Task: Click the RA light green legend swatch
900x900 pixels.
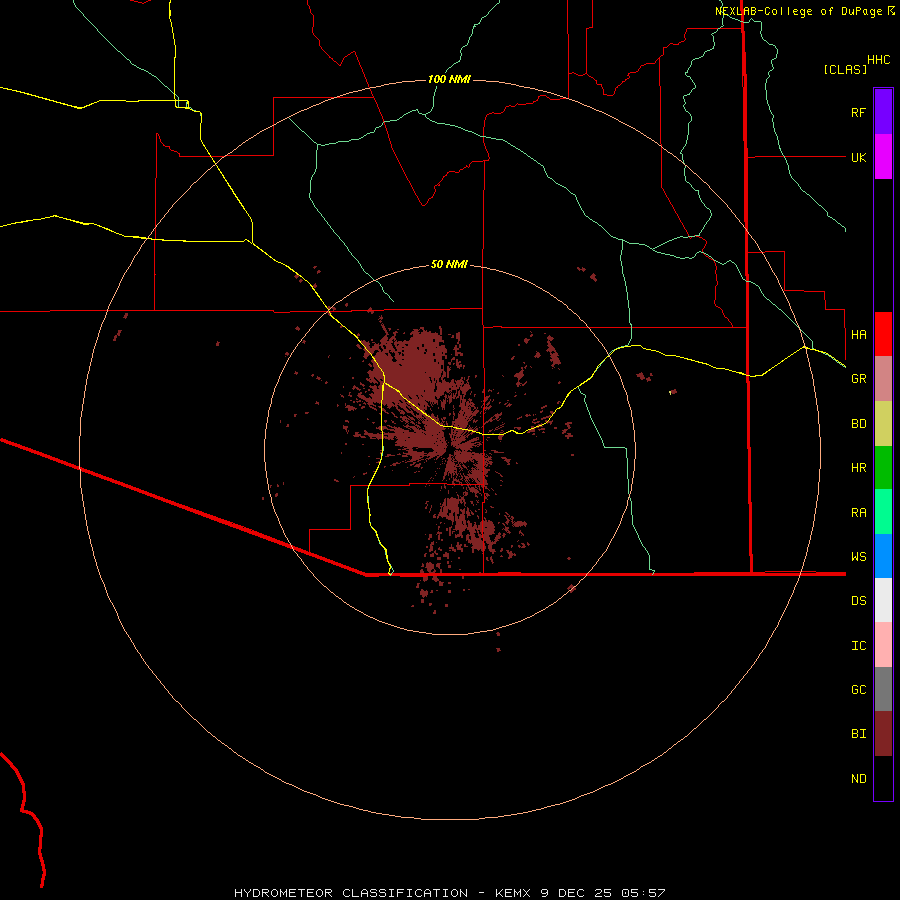Action: pyautogui.click(x=883, y=512)
